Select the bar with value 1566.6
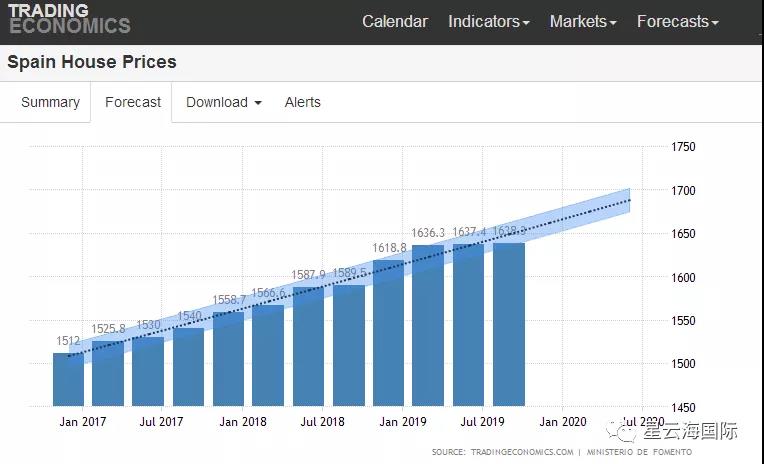The height and width of the screenshot is (464, 764). point(268,355)
